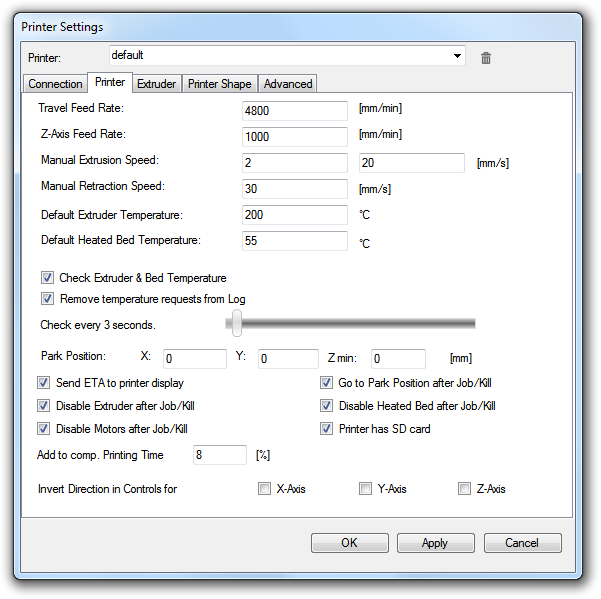Go to the Advanced tab
The height and width of the screenshot is (599, 601).
(x=288, y=84)
